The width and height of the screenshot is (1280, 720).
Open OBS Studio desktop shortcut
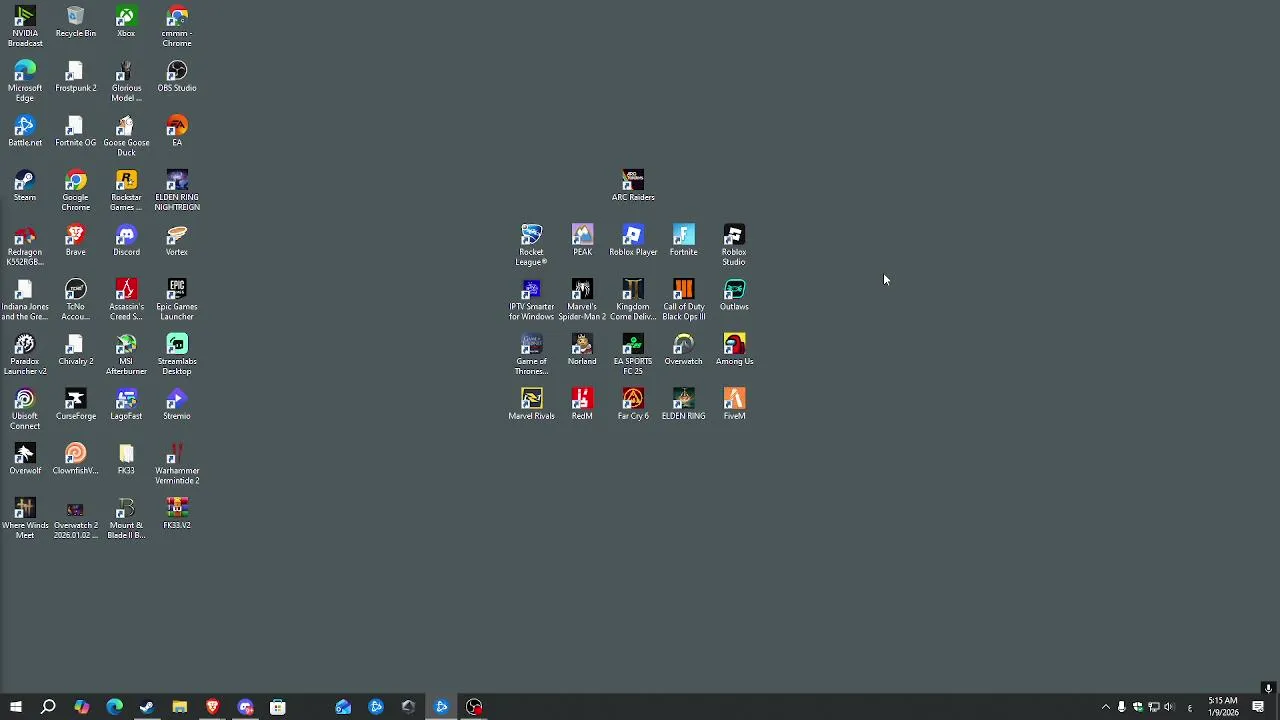177,77
